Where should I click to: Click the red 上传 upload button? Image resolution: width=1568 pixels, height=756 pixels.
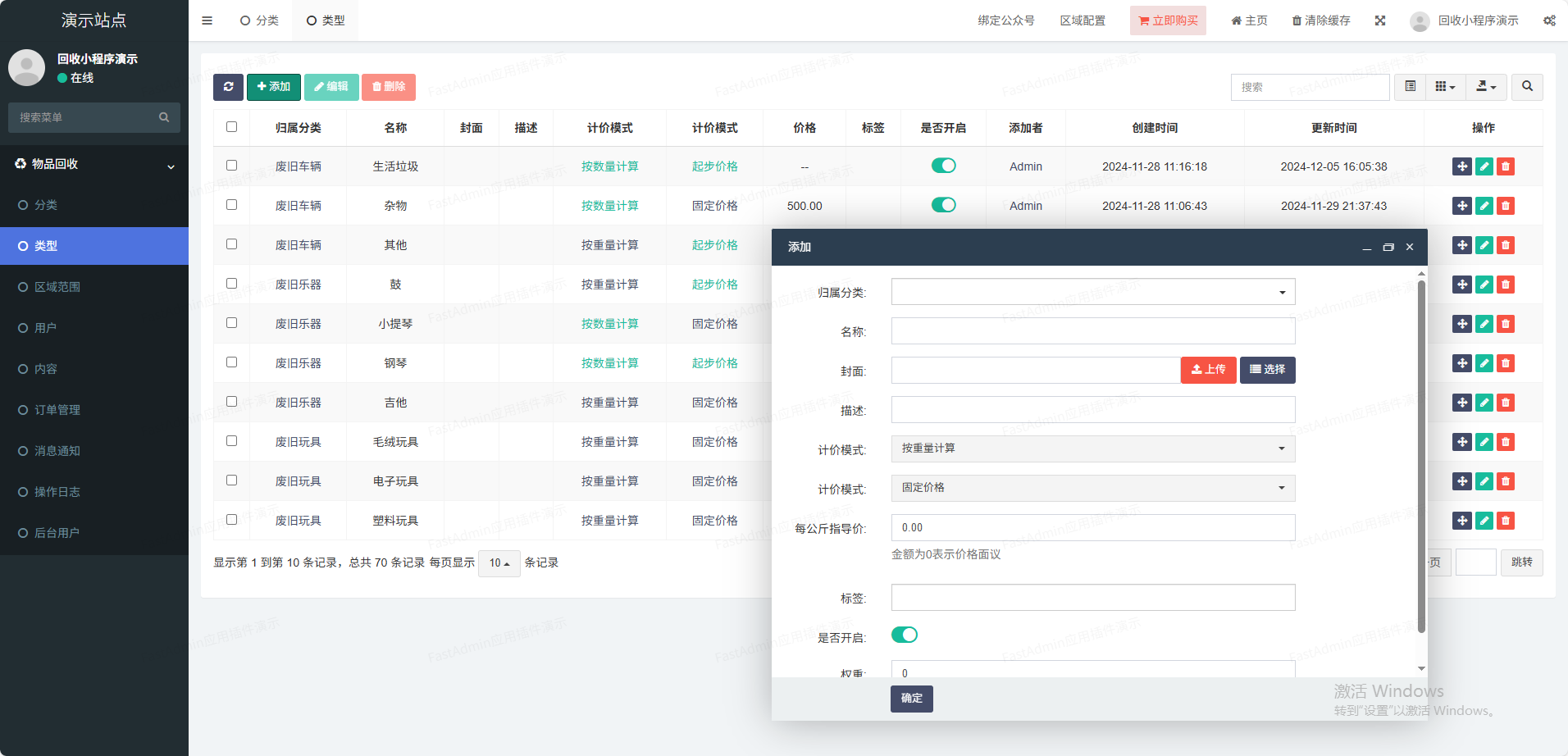point(1208,370)
